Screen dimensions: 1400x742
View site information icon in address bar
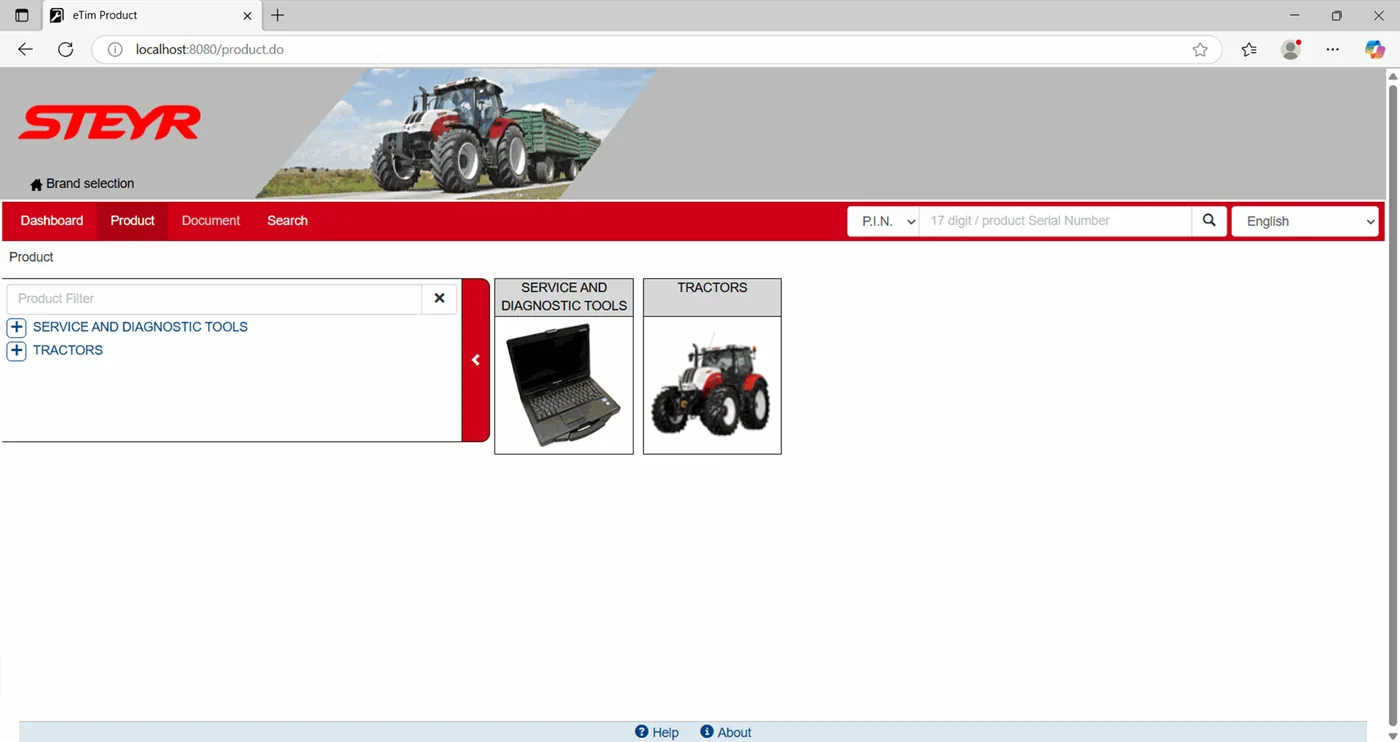[115, 50]
